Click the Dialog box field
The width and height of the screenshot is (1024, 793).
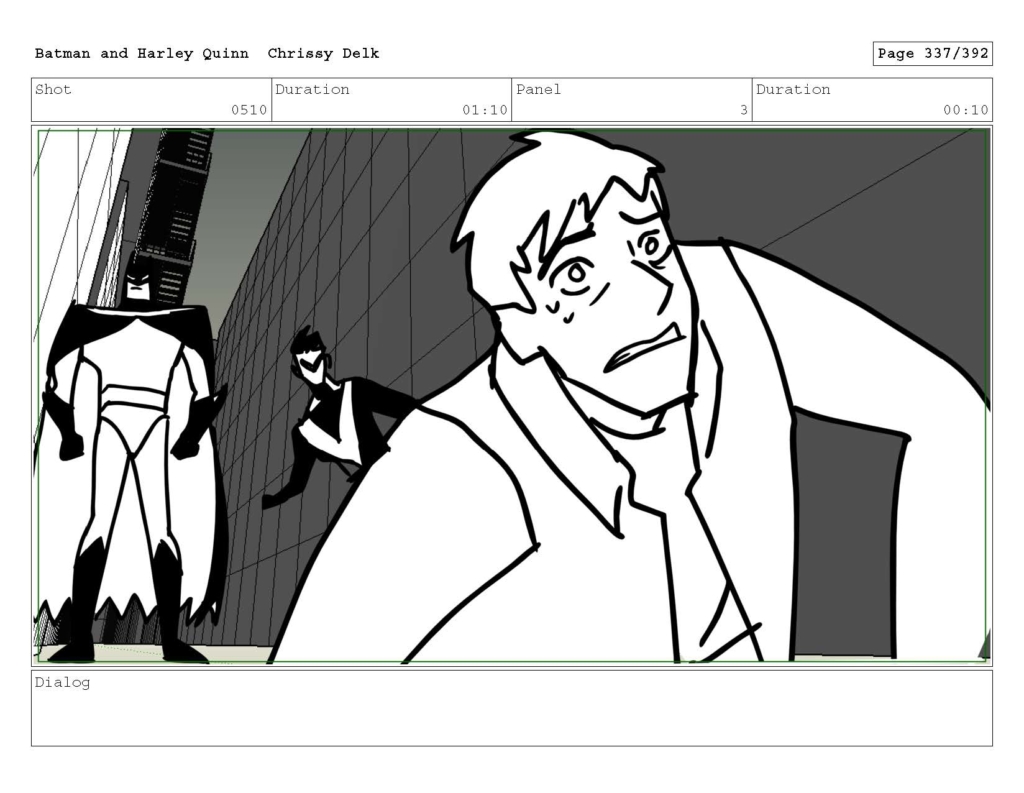click(x=512, y=708)
